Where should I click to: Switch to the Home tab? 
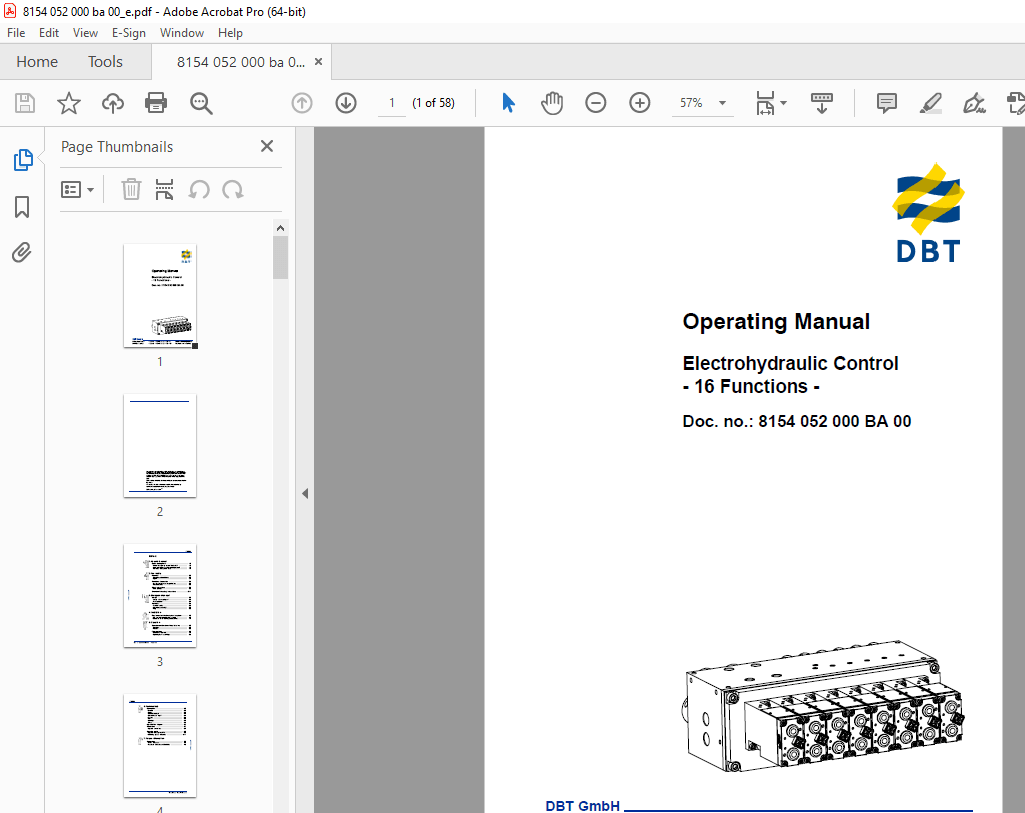point(37,62)
